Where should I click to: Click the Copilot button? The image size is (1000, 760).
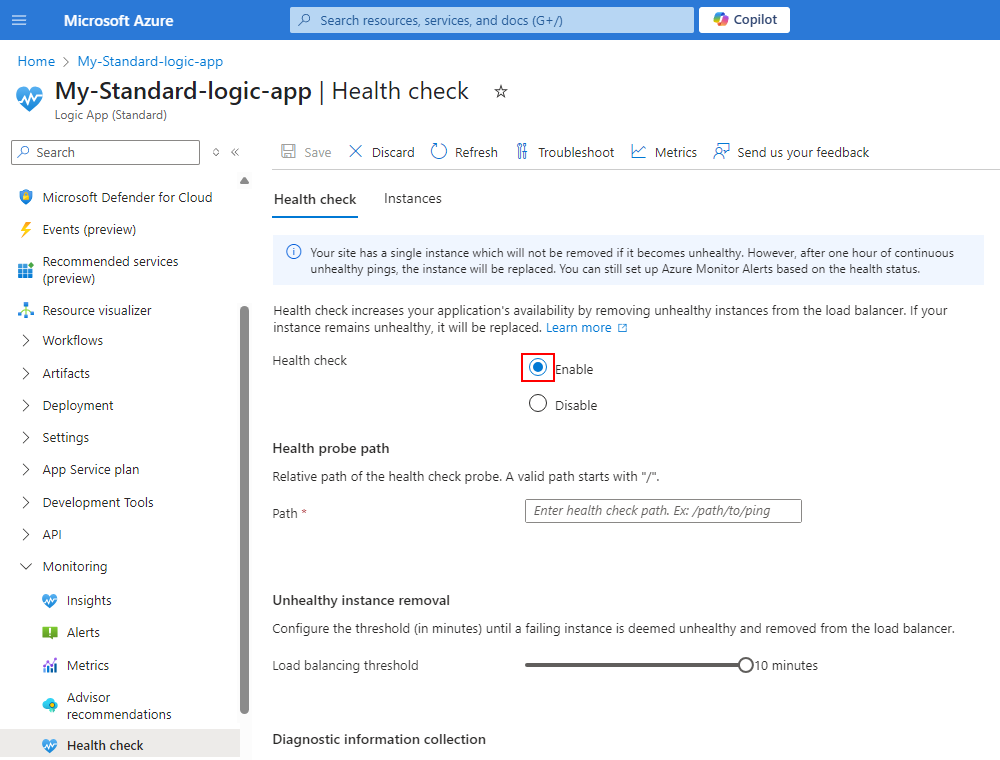coord(744,20)
